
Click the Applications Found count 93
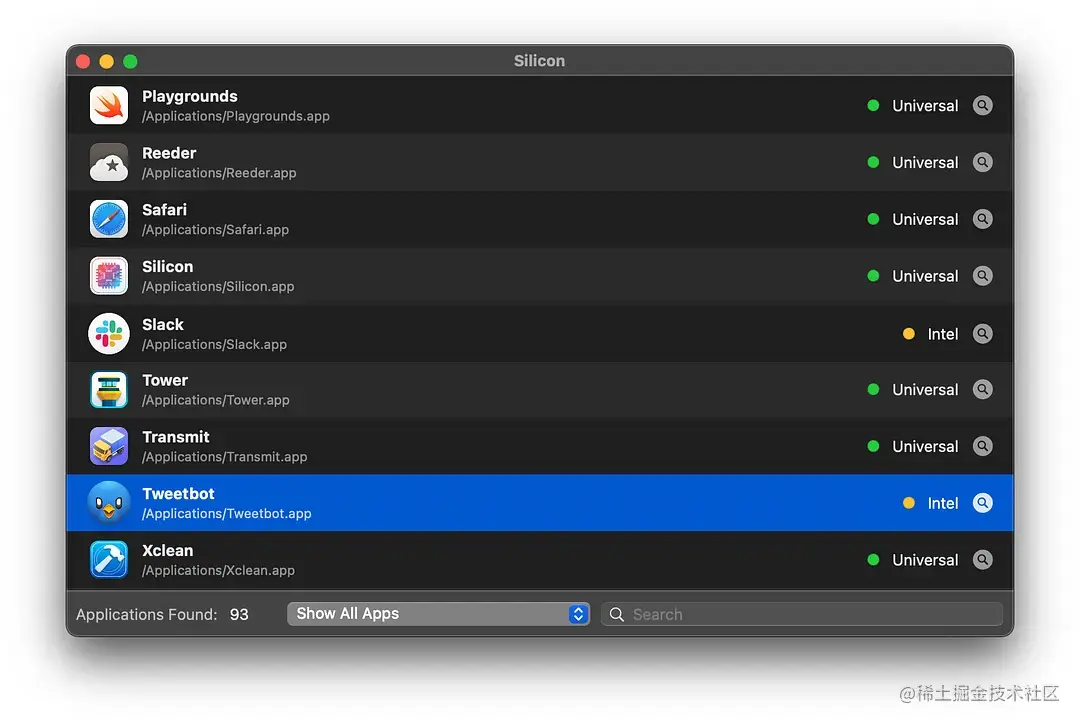click(239, 614)
